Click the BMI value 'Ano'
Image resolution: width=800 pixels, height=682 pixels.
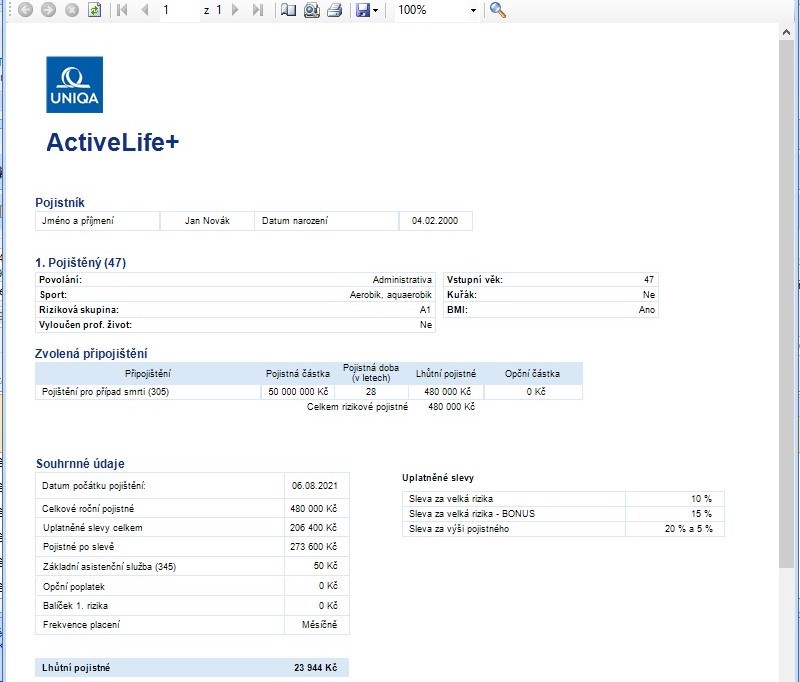(x=647, y=310)
